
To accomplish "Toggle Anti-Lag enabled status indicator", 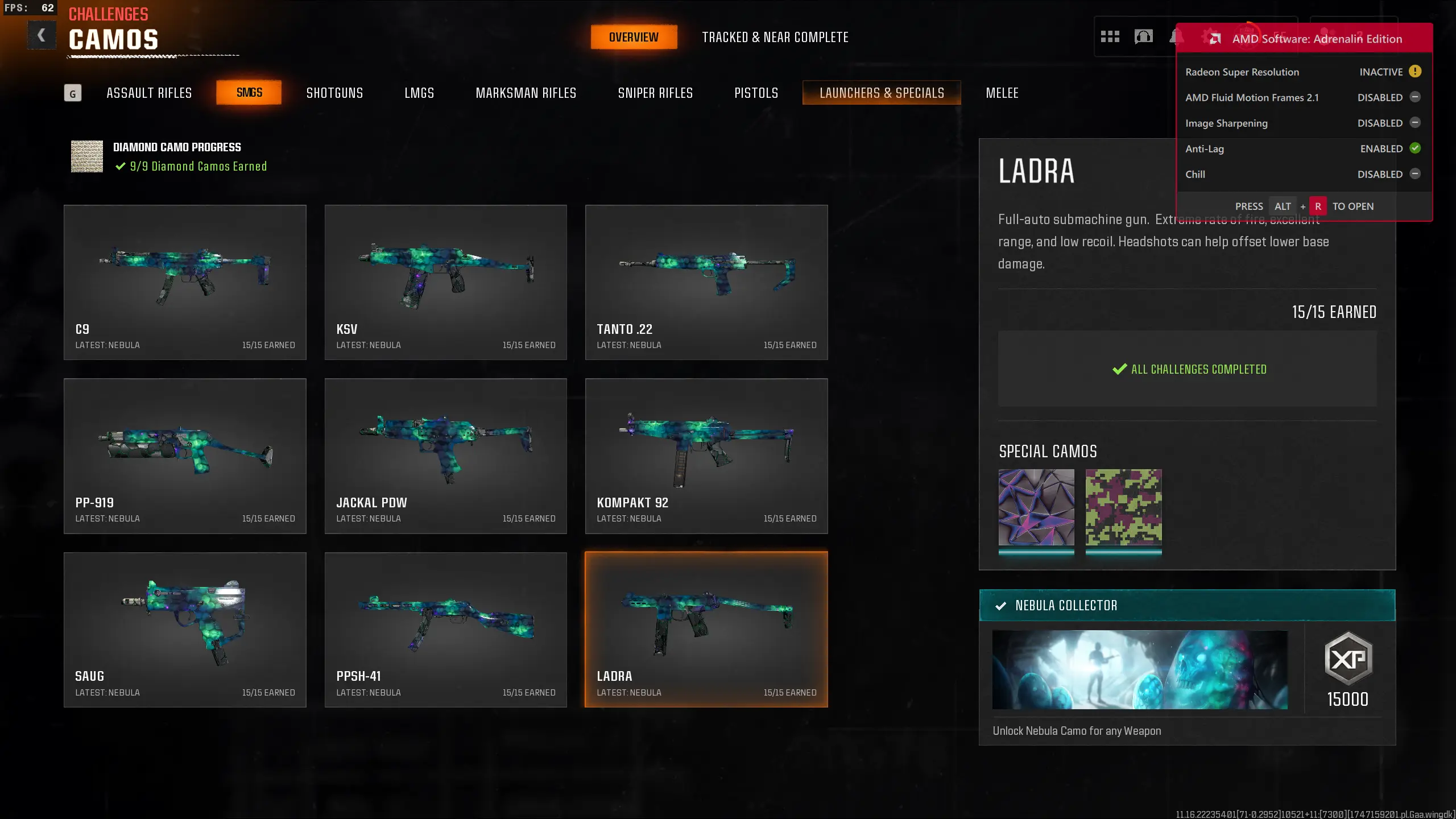I will tap(1415, 148).
